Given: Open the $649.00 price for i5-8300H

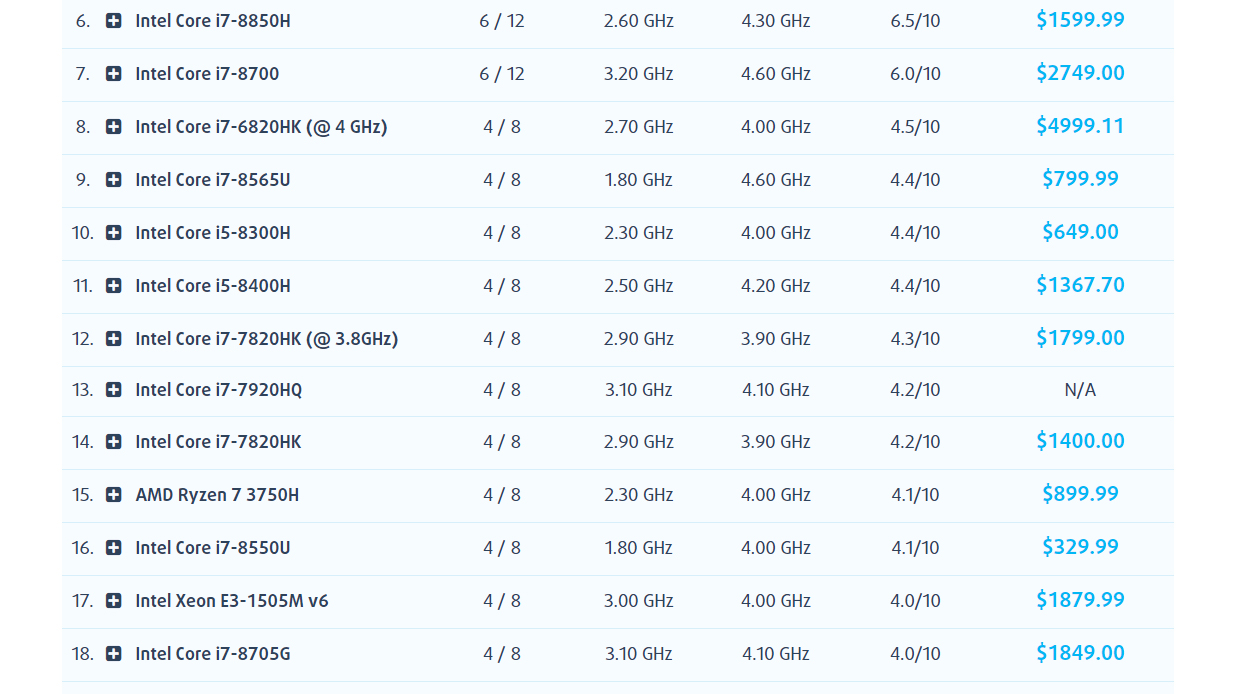Looking at the screenshot, I should pos(1080,231).
